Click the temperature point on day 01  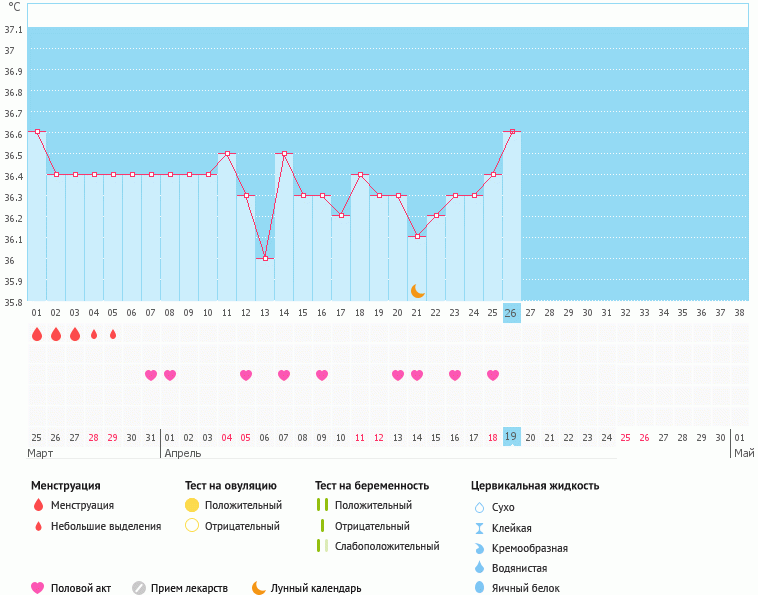37,131
